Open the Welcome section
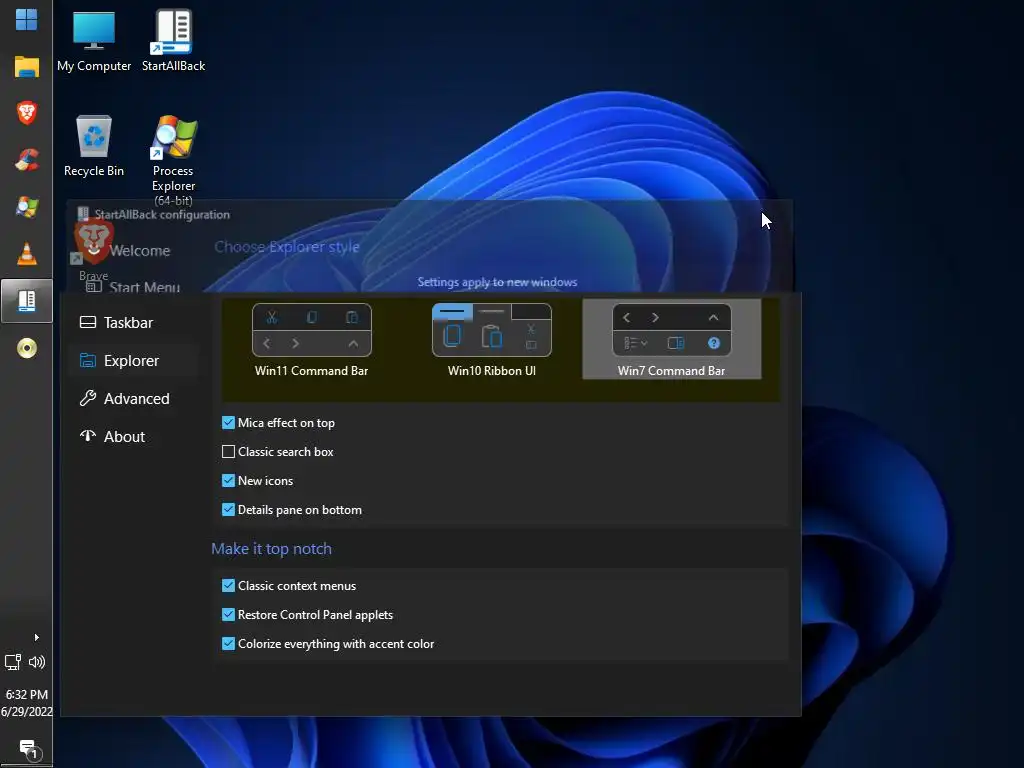 (140, 251)
